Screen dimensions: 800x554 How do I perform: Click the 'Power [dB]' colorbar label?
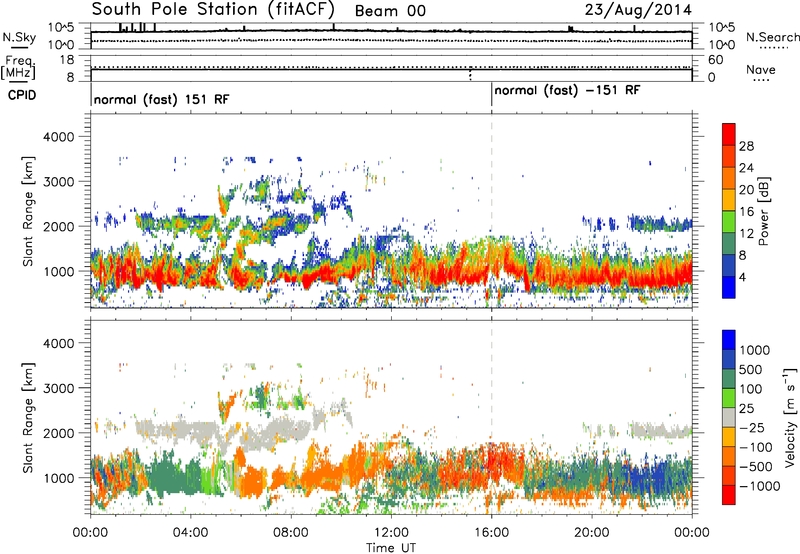pyautogui.click(x=763, y=211)
